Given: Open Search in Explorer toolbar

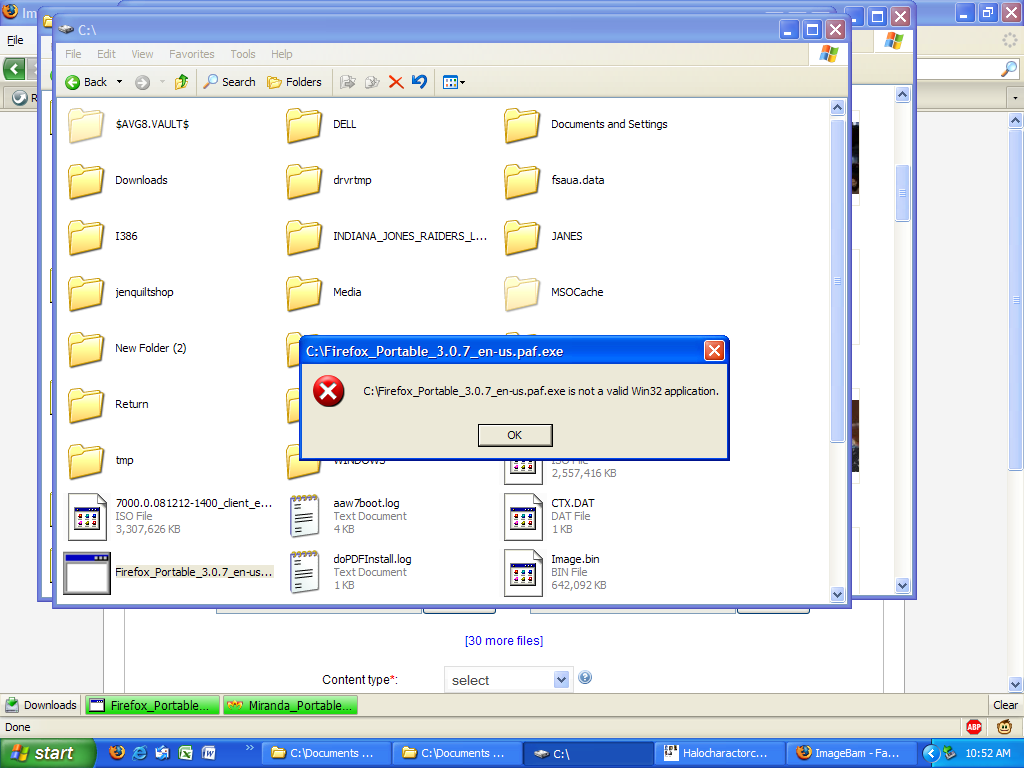Looking at the screenshot, I should tap(229, 82).
